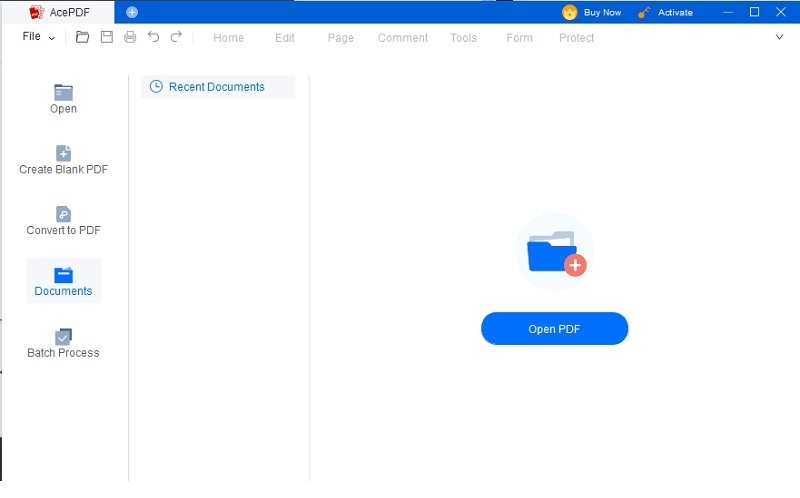This screenshot has width=800, height=498.
Task: Switch to the Tools tab
Action: (x=463, y=38)
